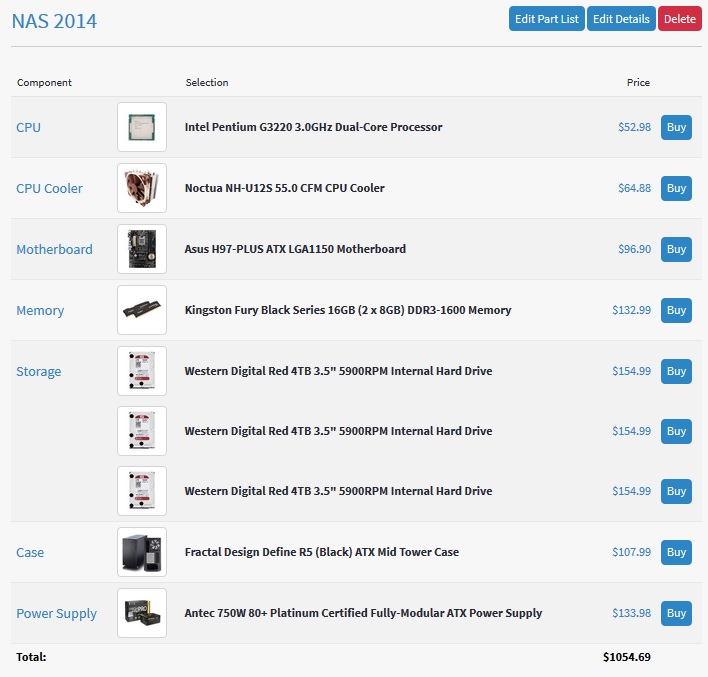Click the third Western Digital Red drive image
Viewport: 708px width, 677px height.
141,491
